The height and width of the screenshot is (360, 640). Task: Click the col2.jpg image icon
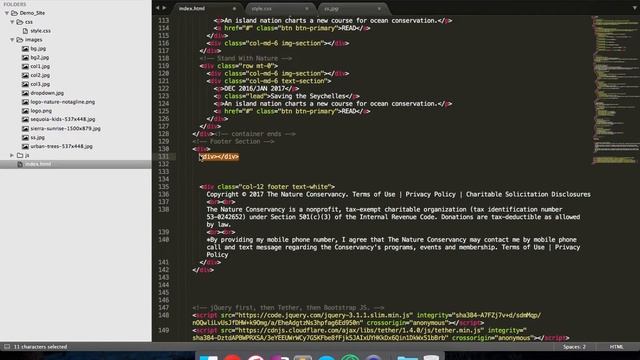coord(25,76)
